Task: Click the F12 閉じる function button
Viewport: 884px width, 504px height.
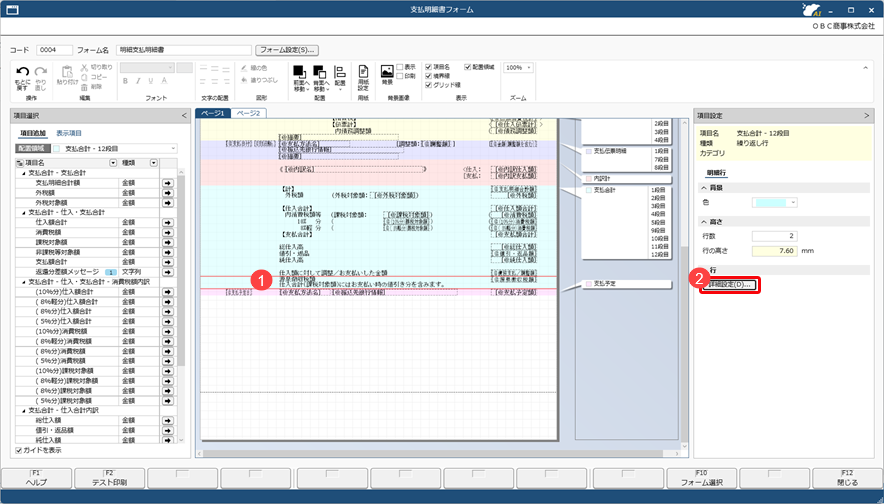Action: (x=847, y=478)
